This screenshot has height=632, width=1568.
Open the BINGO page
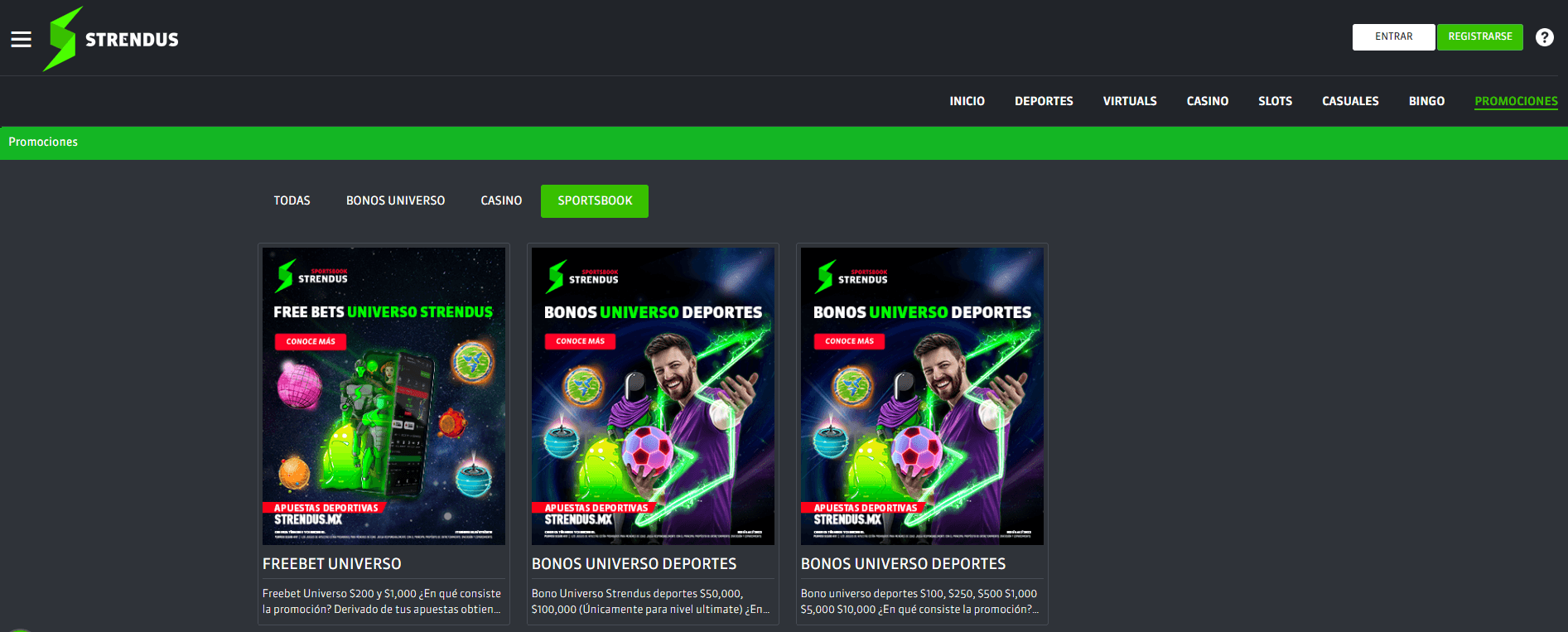click(x=1426, y=101)
